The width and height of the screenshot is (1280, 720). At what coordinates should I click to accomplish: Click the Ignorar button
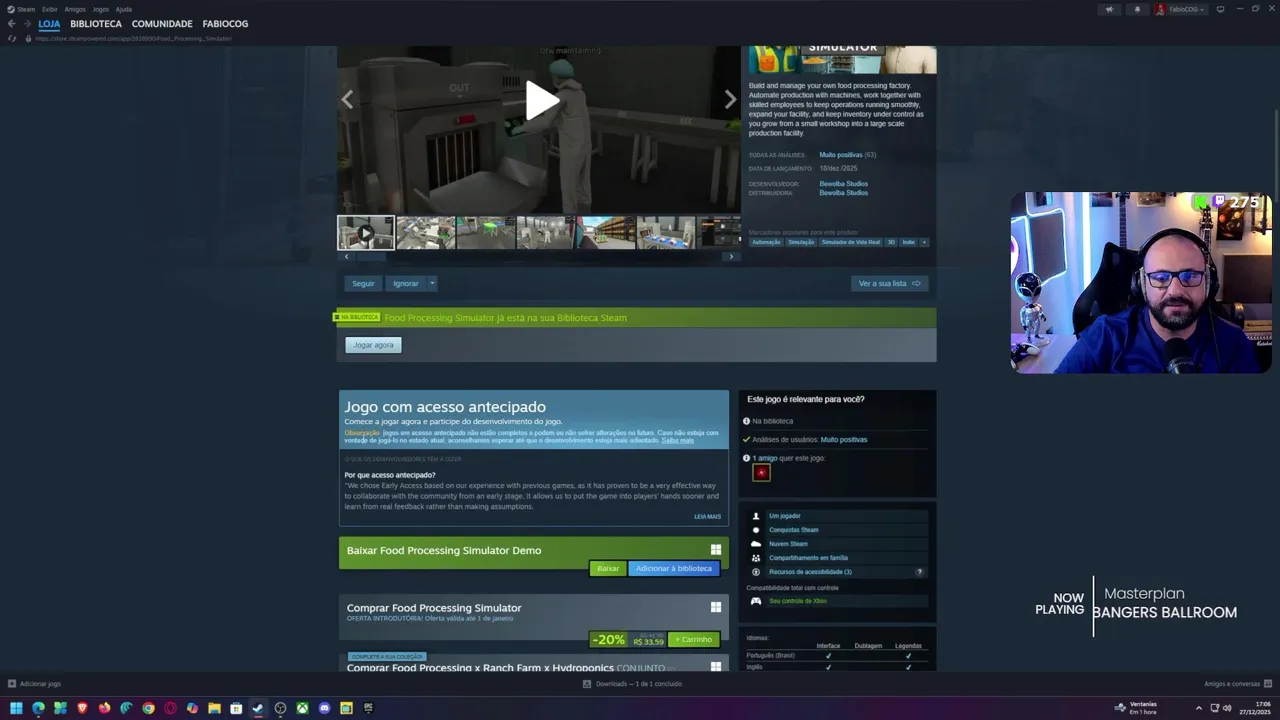coord(406,283)
